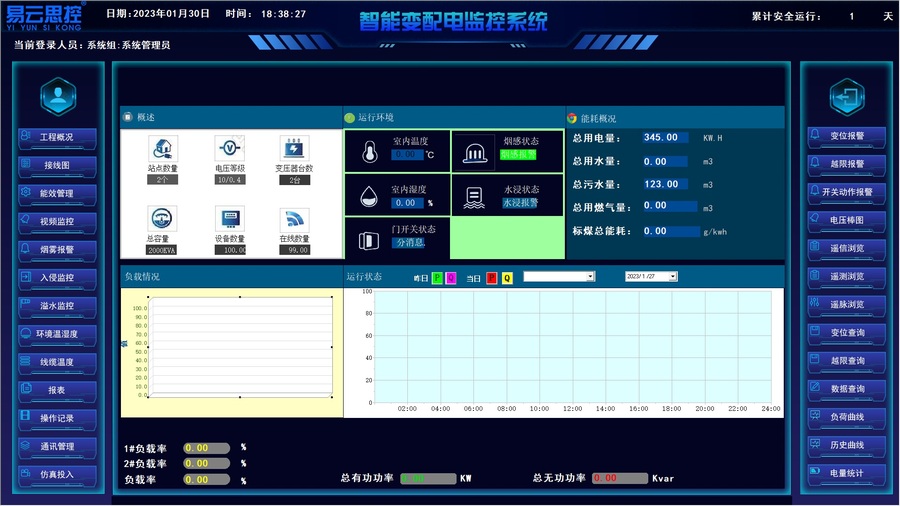Open the 操作记录 page
Image resolution: width=900 pixels, height=506 pixels.
coord(57,419)
